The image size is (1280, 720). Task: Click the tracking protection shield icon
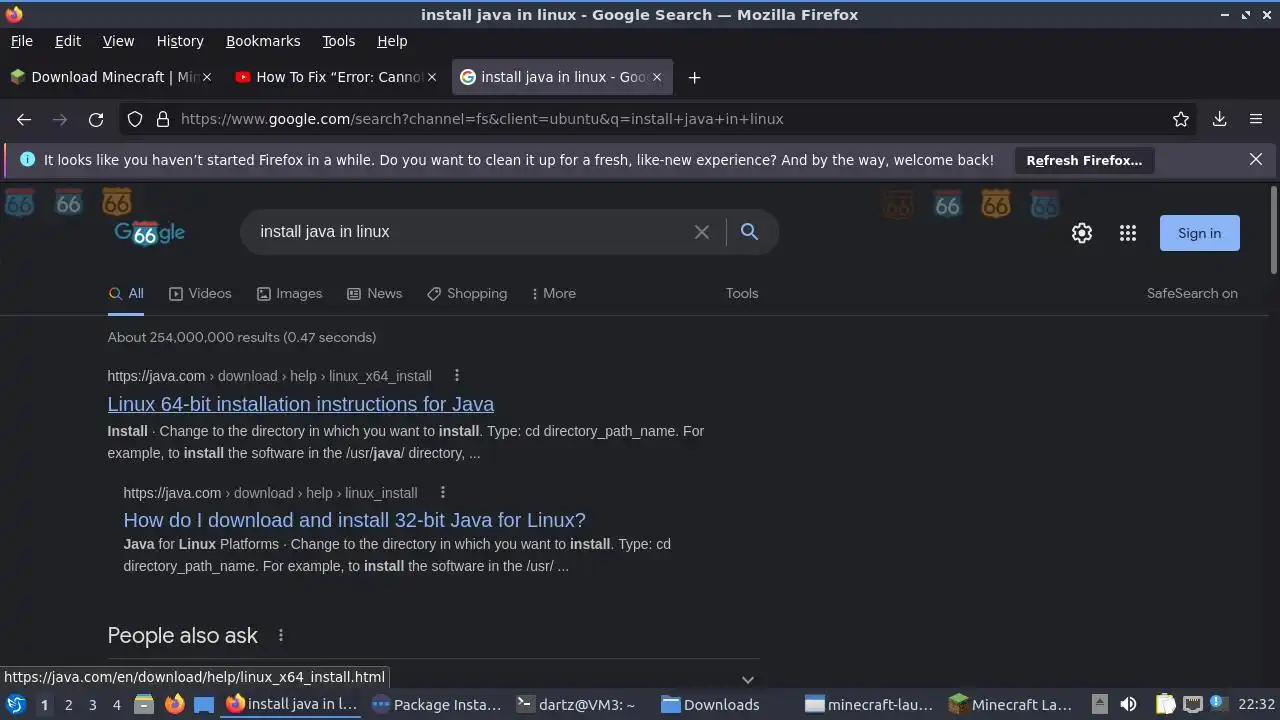(135, 119)
